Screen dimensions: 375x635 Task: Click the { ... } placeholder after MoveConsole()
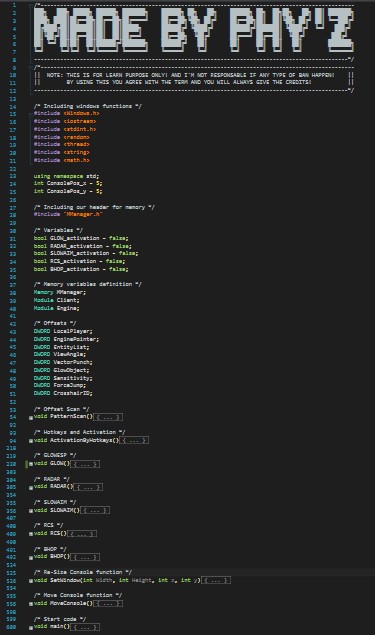(108, 603)
